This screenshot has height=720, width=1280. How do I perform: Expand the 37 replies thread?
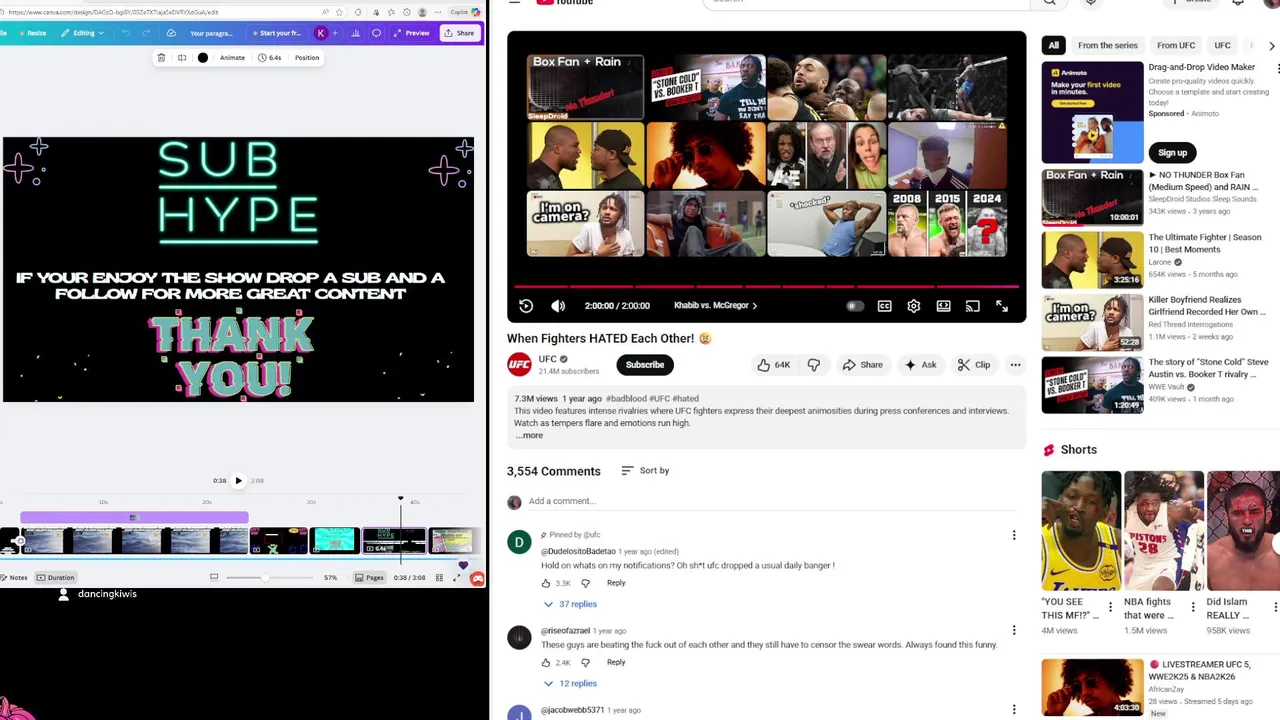click(x=570, y=604)
